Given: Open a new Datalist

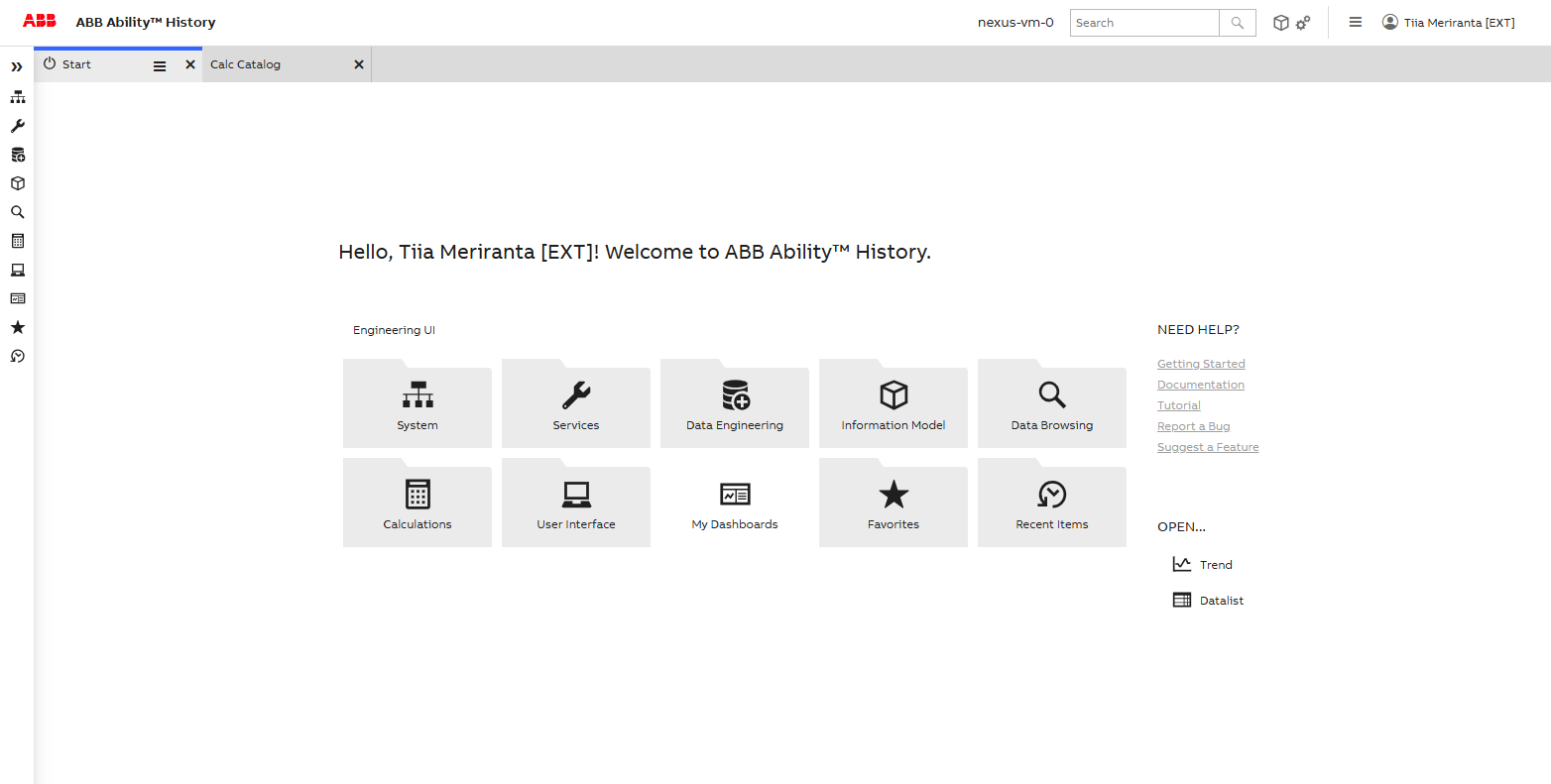Looking at the screenshot, I should pos(1208,601).
